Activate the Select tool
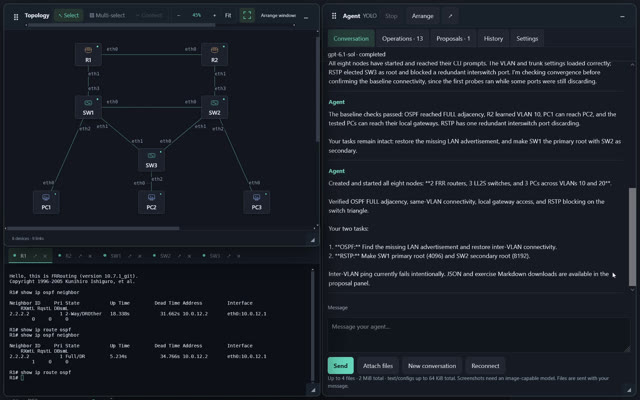Screen dimensions: 640x400 click(69, 16)
